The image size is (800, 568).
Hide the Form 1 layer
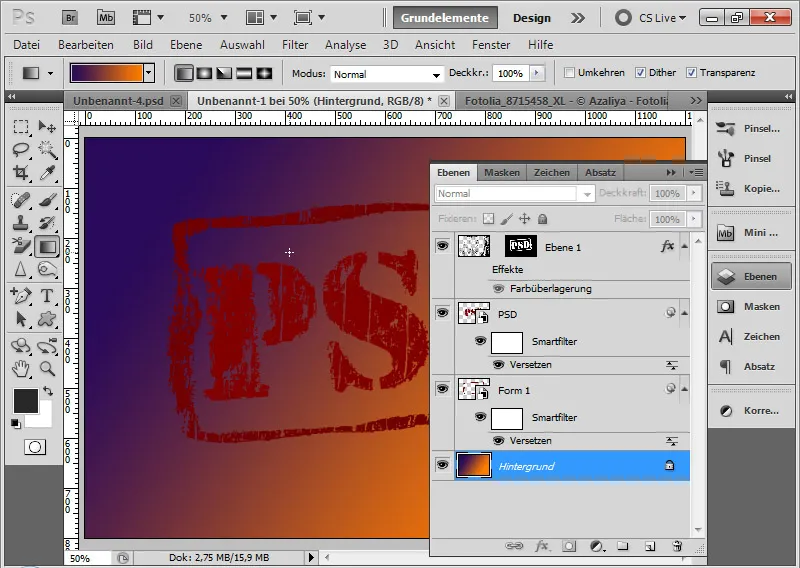[442, 389]
